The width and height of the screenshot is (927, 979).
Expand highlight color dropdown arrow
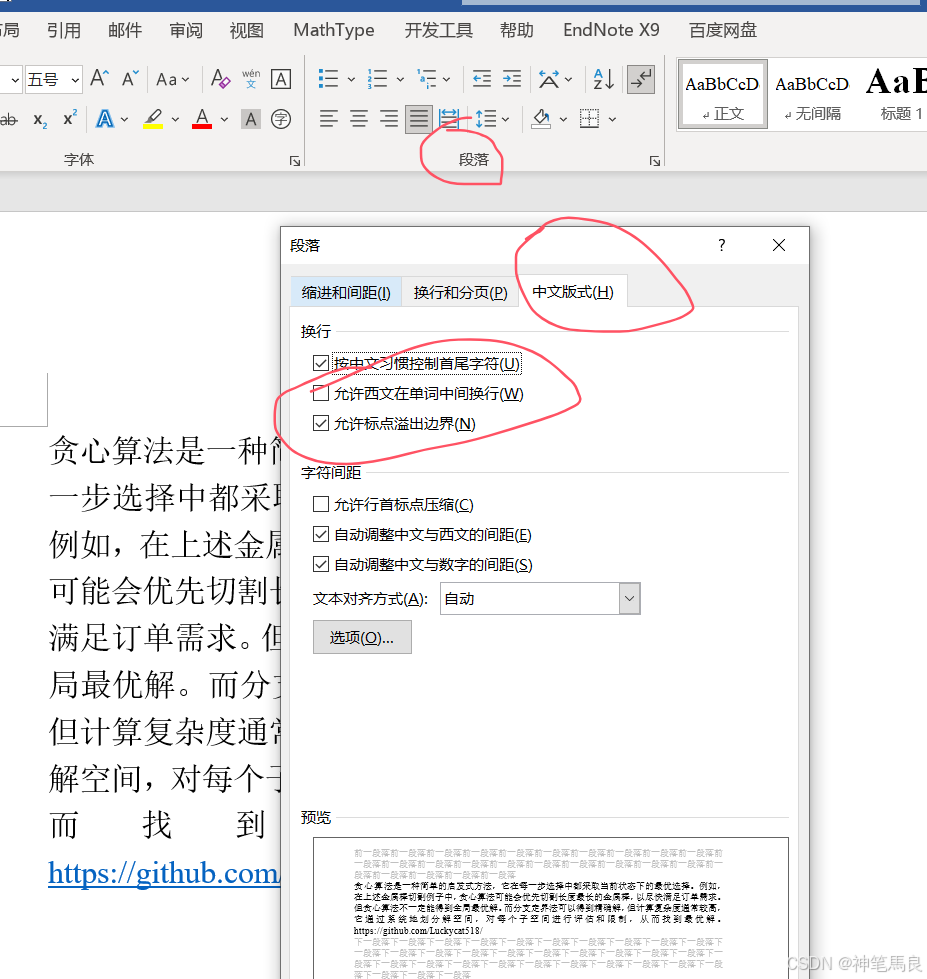click(x=175, y=119)
